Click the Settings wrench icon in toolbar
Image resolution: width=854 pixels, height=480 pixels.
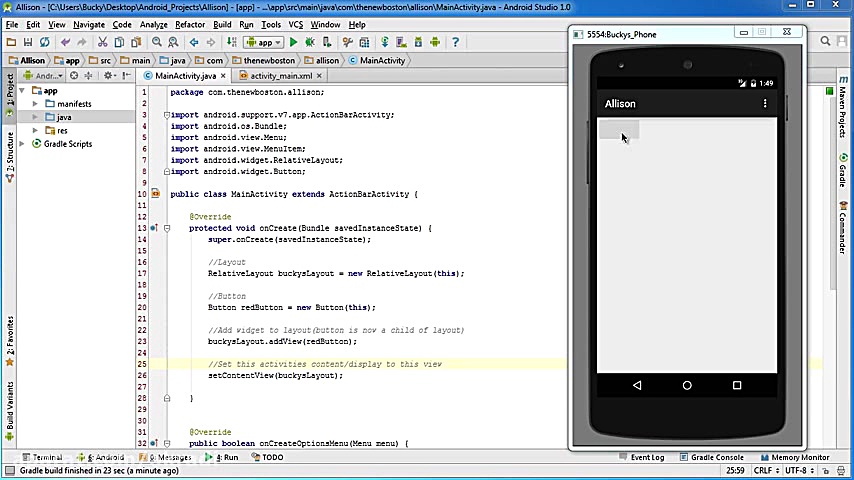(x=347, y=42)
